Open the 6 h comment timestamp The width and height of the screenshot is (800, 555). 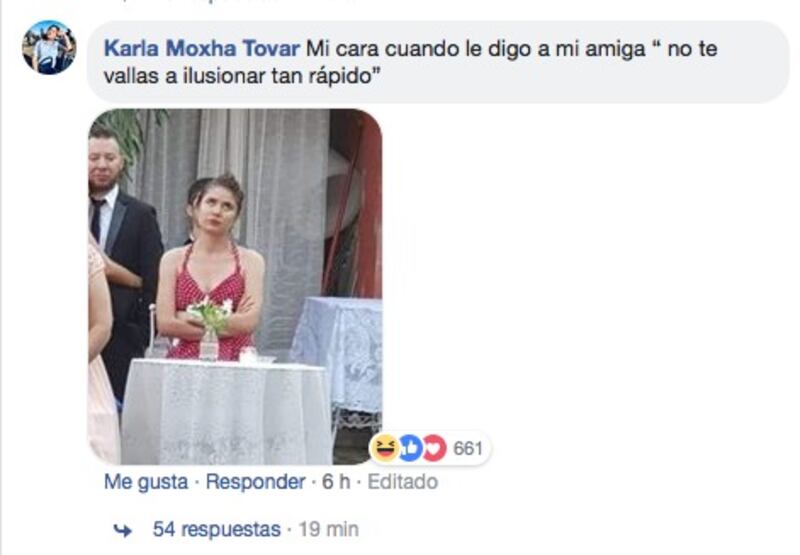(x=336, y=482)
